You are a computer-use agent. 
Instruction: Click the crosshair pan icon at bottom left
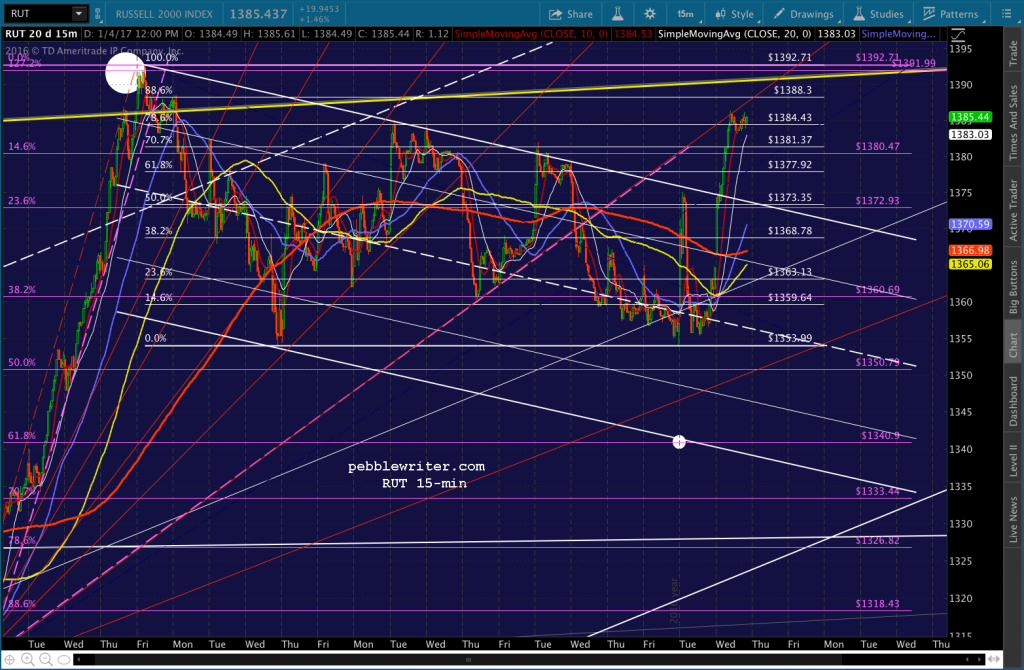coord(10,660)
